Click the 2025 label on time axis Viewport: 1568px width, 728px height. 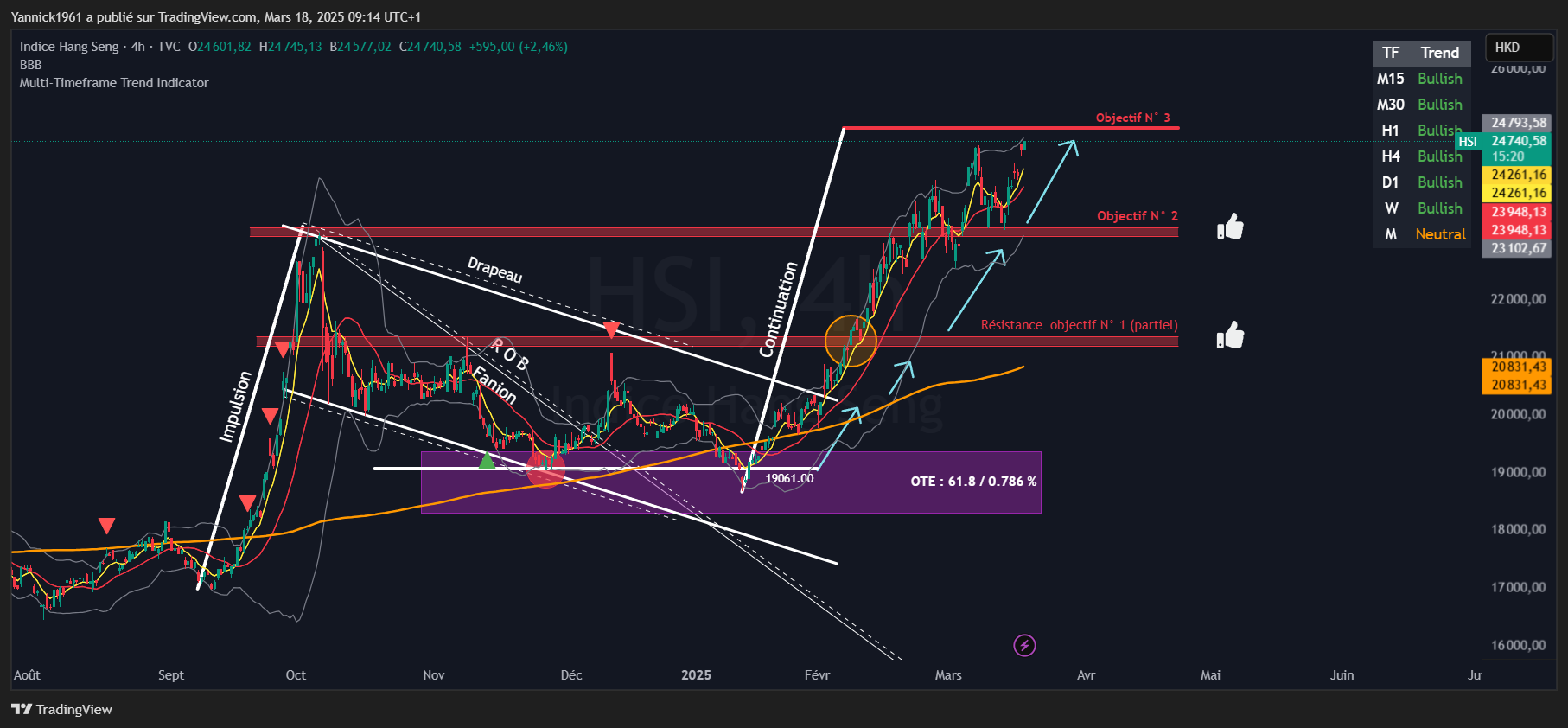click(x=696, y=675)
